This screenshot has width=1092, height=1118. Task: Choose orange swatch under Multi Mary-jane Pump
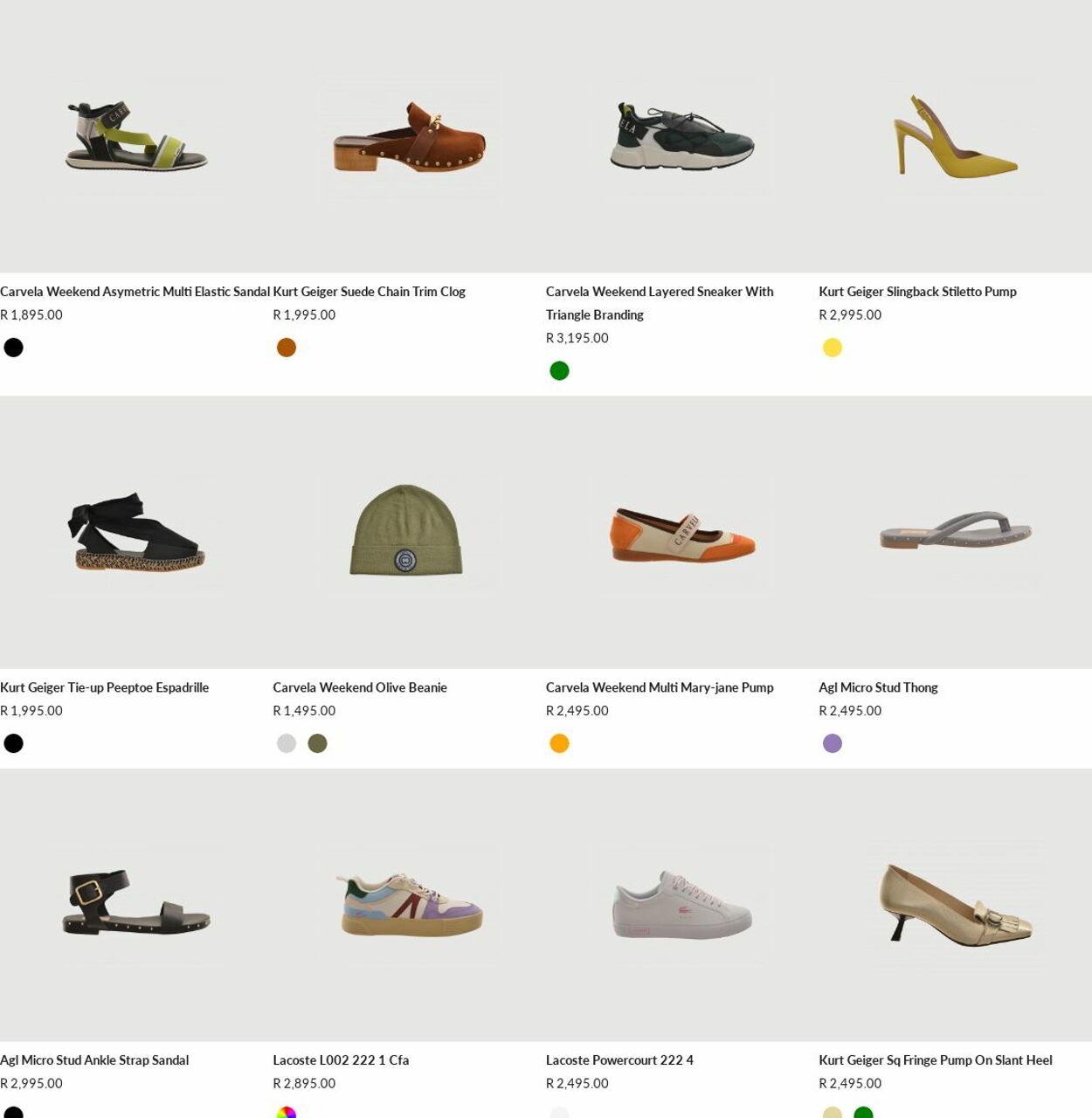click(x=559, y=743)
